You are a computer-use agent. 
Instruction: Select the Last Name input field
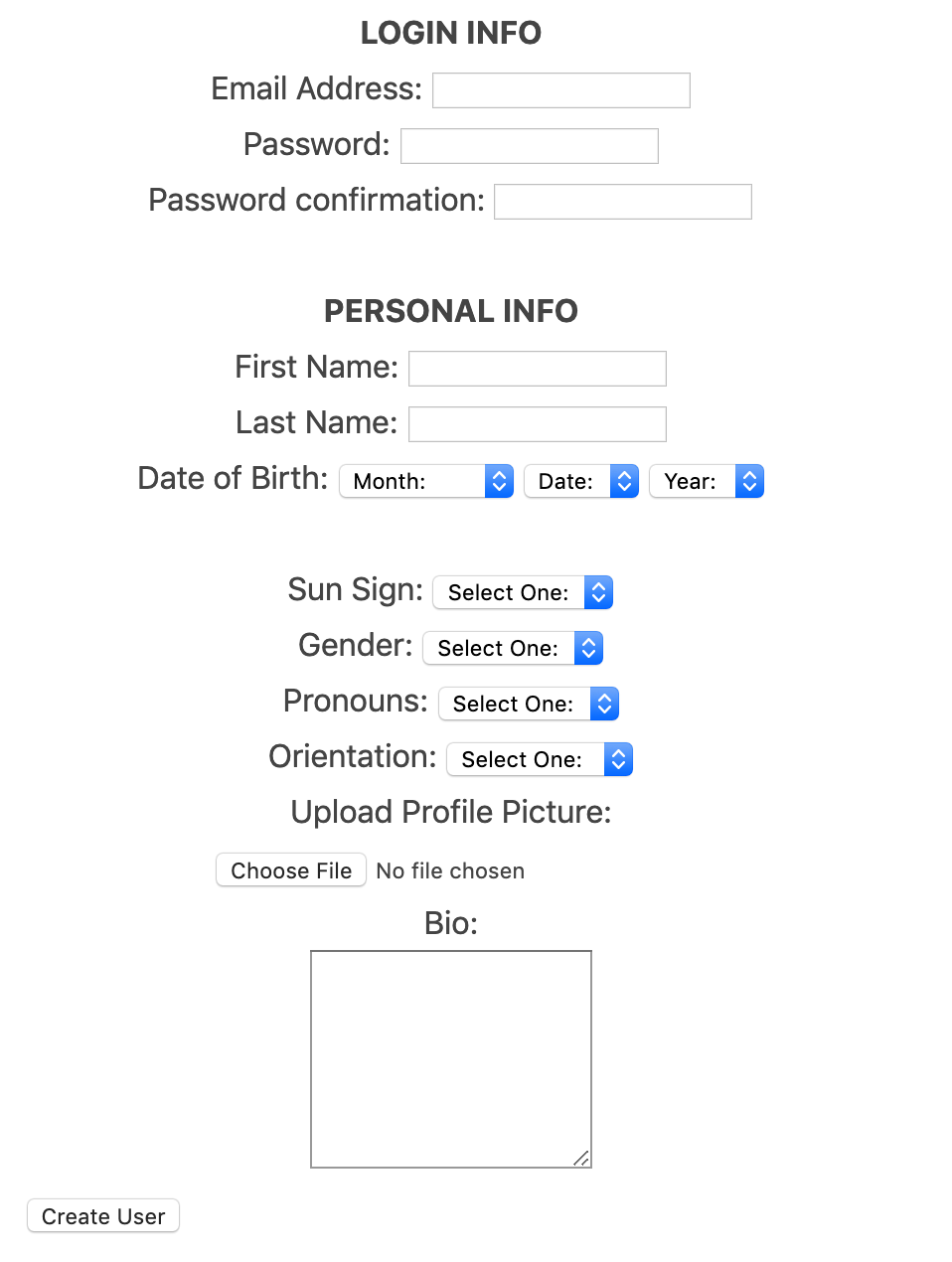pyautogui.click(x=537, y=424)
